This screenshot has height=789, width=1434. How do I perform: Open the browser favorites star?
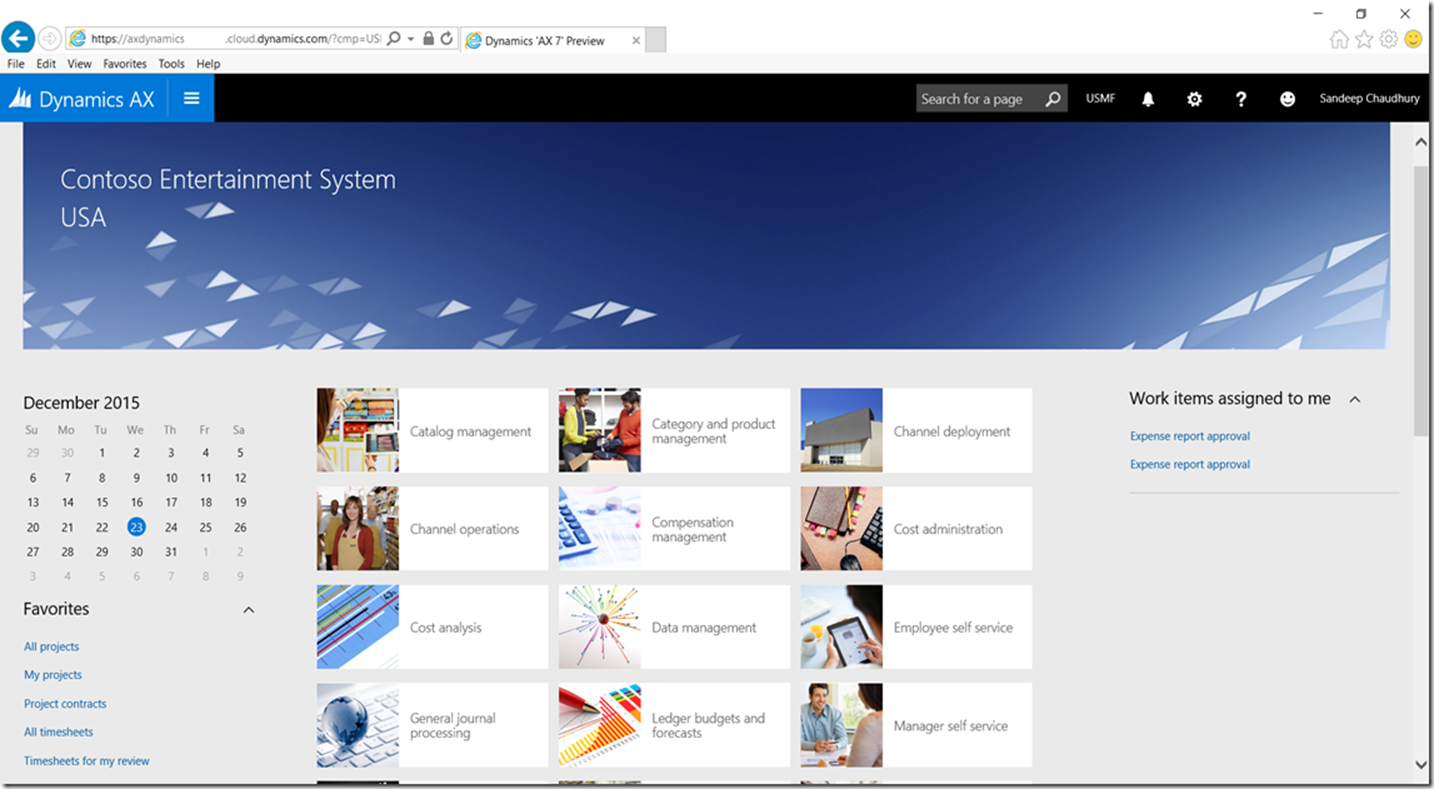coord(1364,39)
